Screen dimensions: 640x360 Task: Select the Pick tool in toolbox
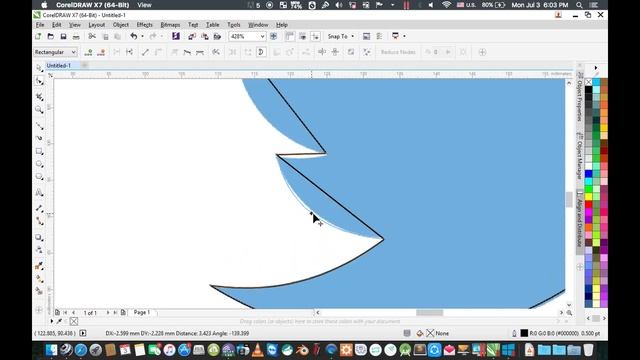tap(39, 68)
